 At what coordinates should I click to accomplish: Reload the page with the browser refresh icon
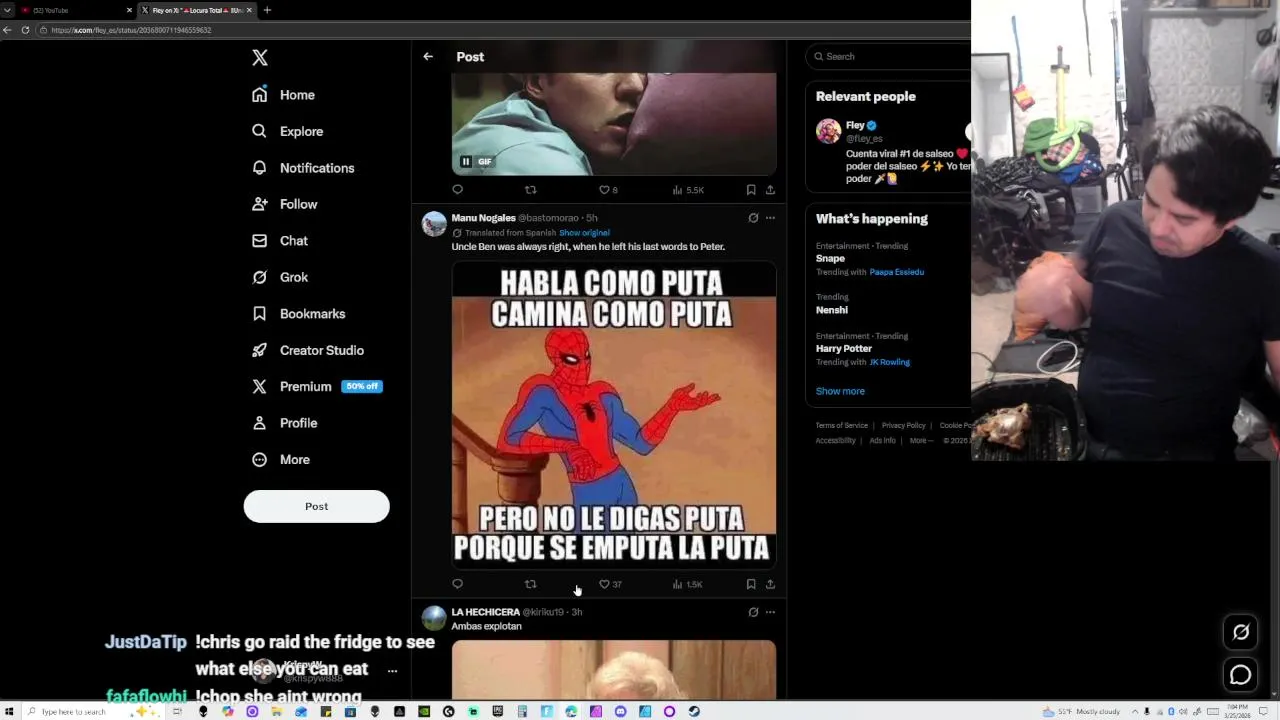[x=25, y=30]
